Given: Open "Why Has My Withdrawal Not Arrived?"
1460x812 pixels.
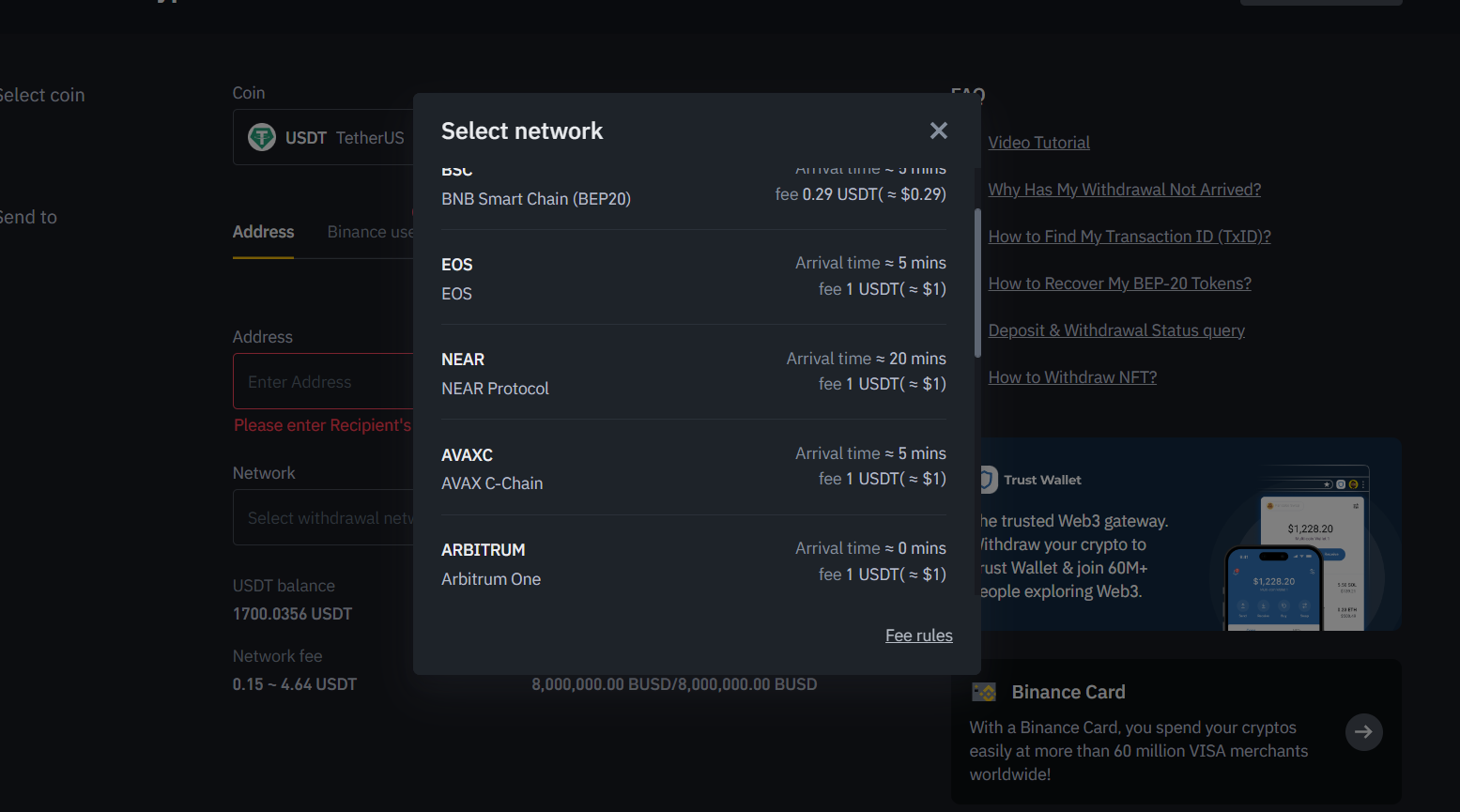Looking at the screenshot, I should (x=1124, y=190).
